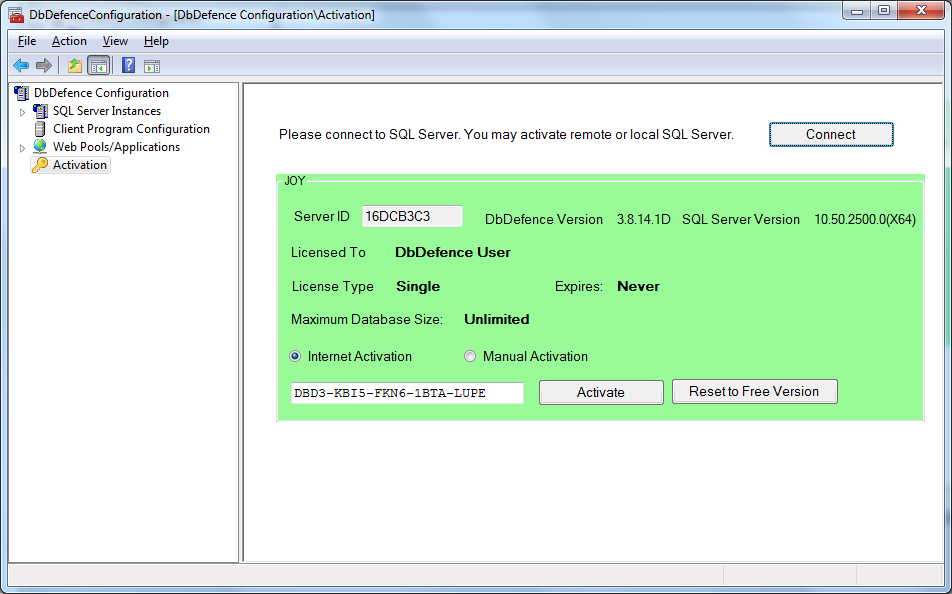Screen dimensions: 952x594
Task: Toggle the Show/Hide Console Tree button
Action: (x=98, y=66)
